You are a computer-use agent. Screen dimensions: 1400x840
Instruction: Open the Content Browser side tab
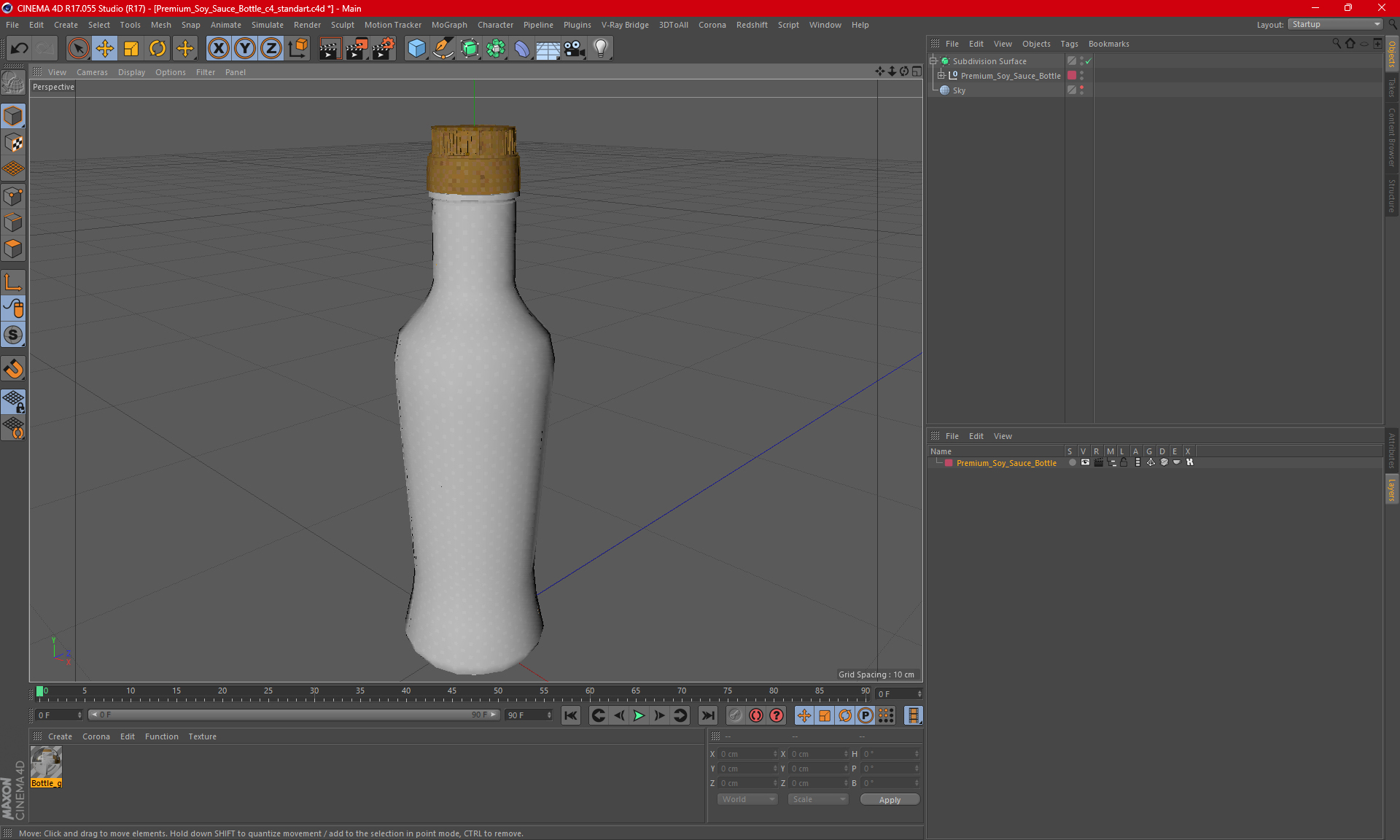click(1391, 138)
